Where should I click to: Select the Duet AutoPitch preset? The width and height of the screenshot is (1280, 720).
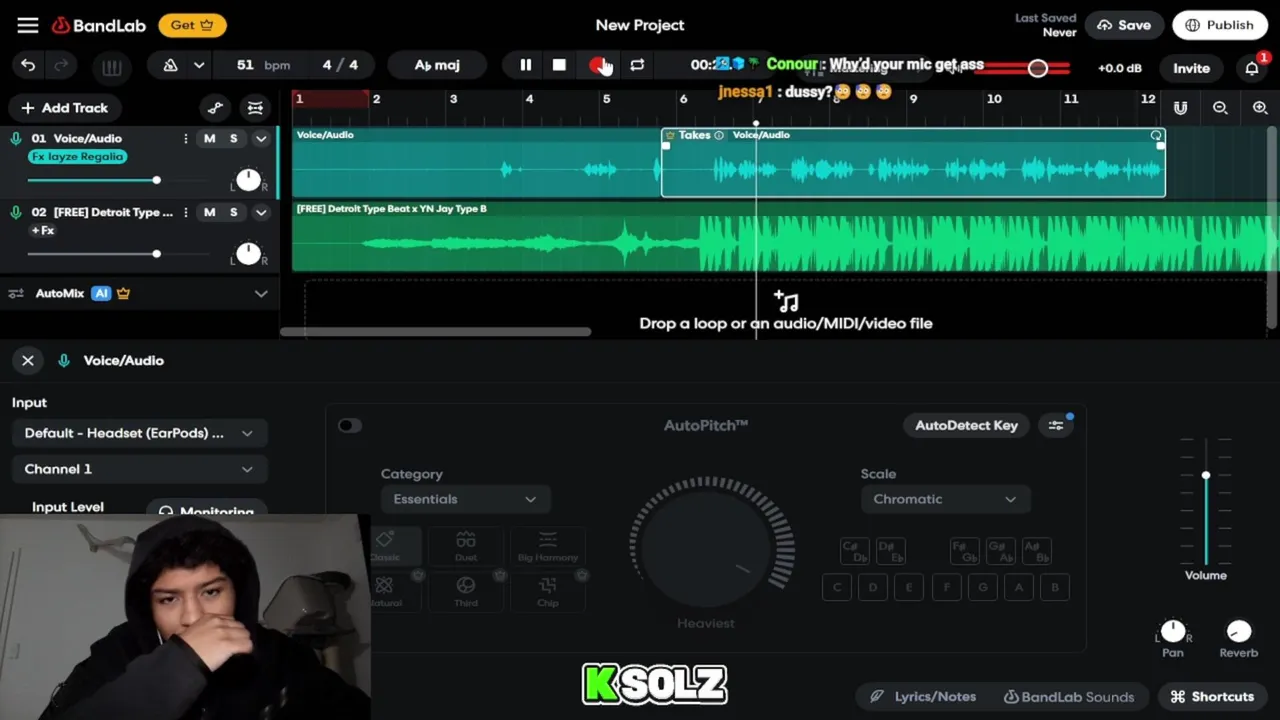(x=466, y=546)
